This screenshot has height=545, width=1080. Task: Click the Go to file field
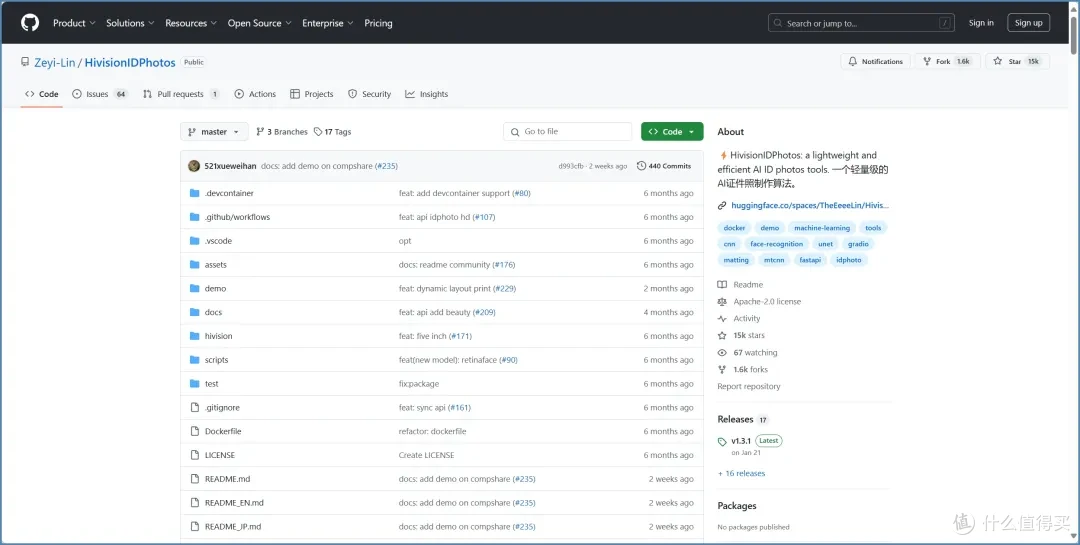coord(568,132)
